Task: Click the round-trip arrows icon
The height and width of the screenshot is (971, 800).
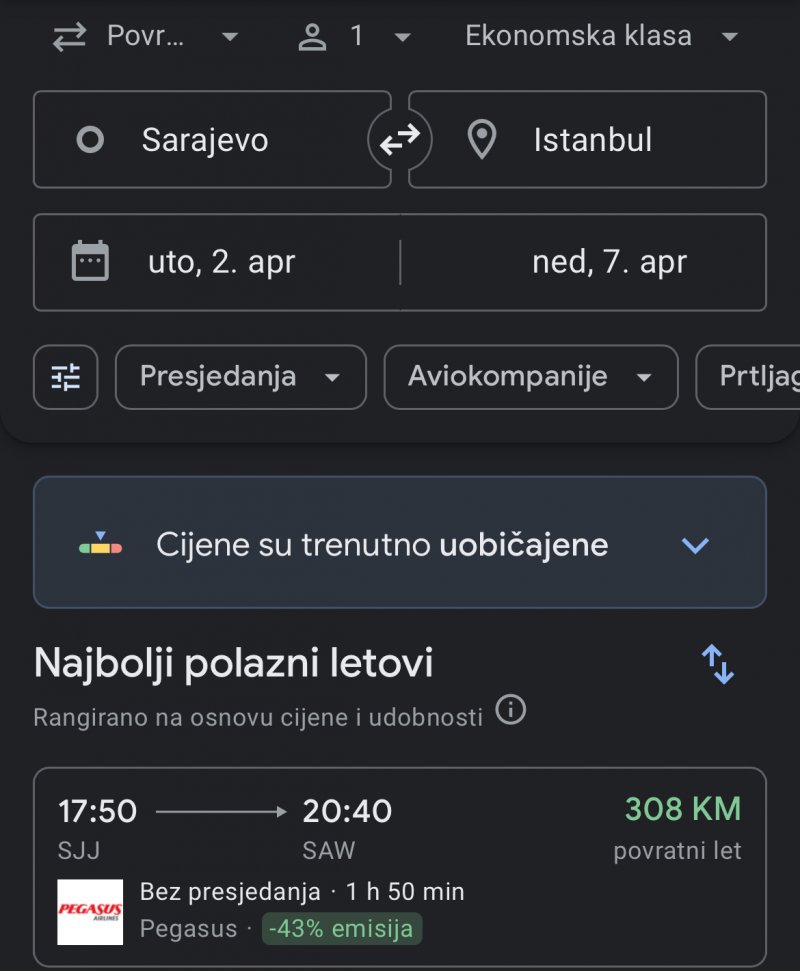Action: [69, 37]
